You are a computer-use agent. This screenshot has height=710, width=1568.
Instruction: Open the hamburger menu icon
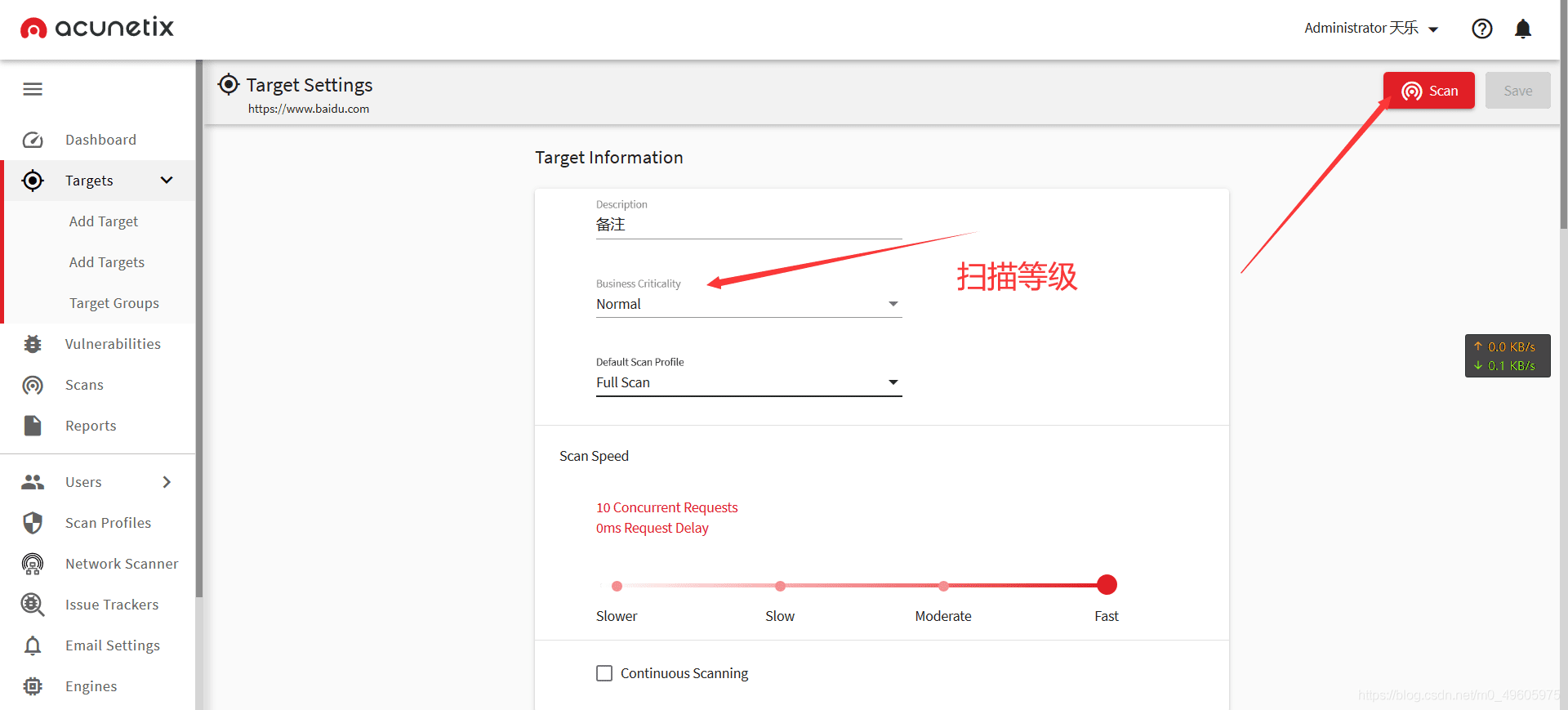[x=33, y=89]
